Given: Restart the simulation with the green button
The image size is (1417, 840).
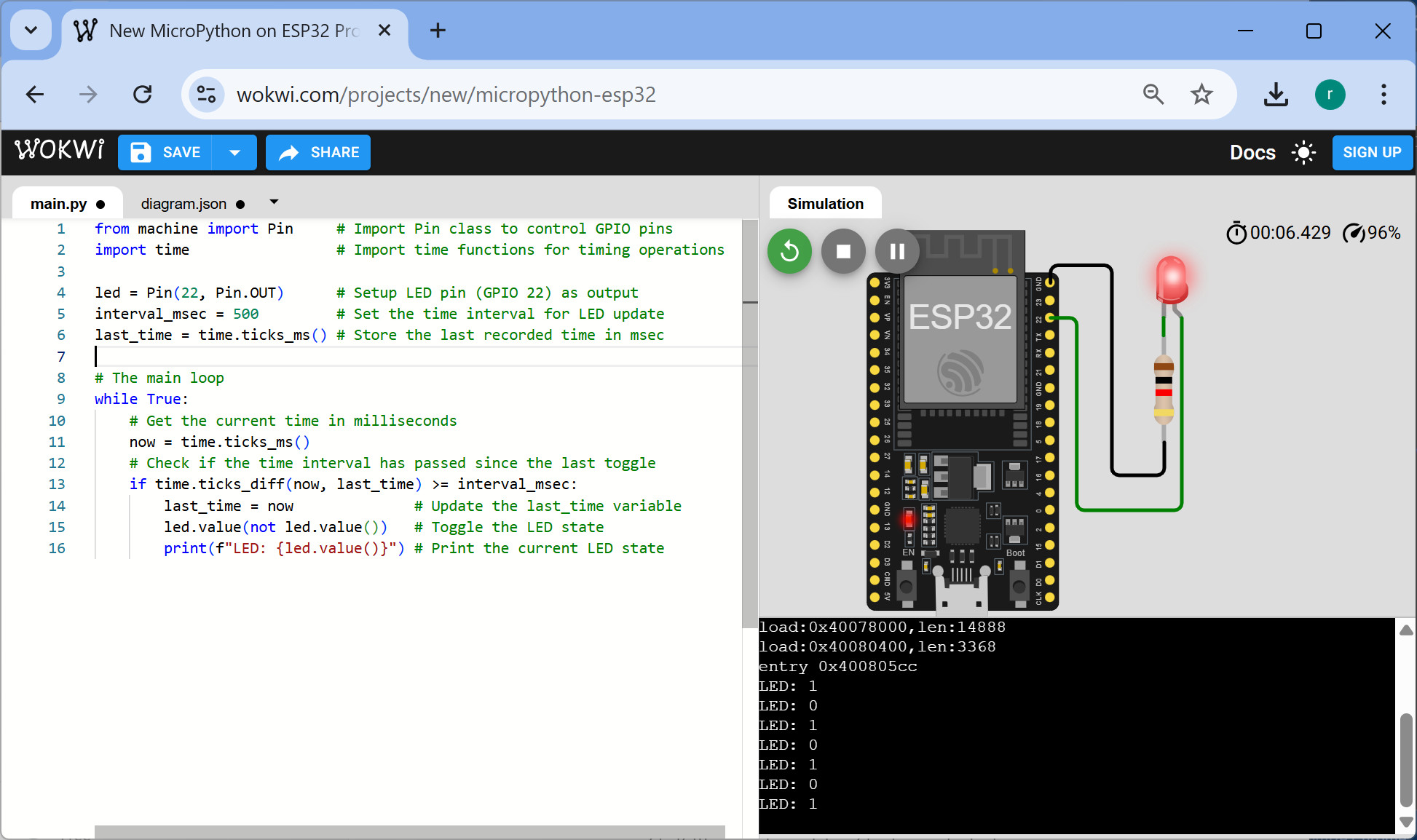Looking at the screenshot, I should [x=789, y=251].
